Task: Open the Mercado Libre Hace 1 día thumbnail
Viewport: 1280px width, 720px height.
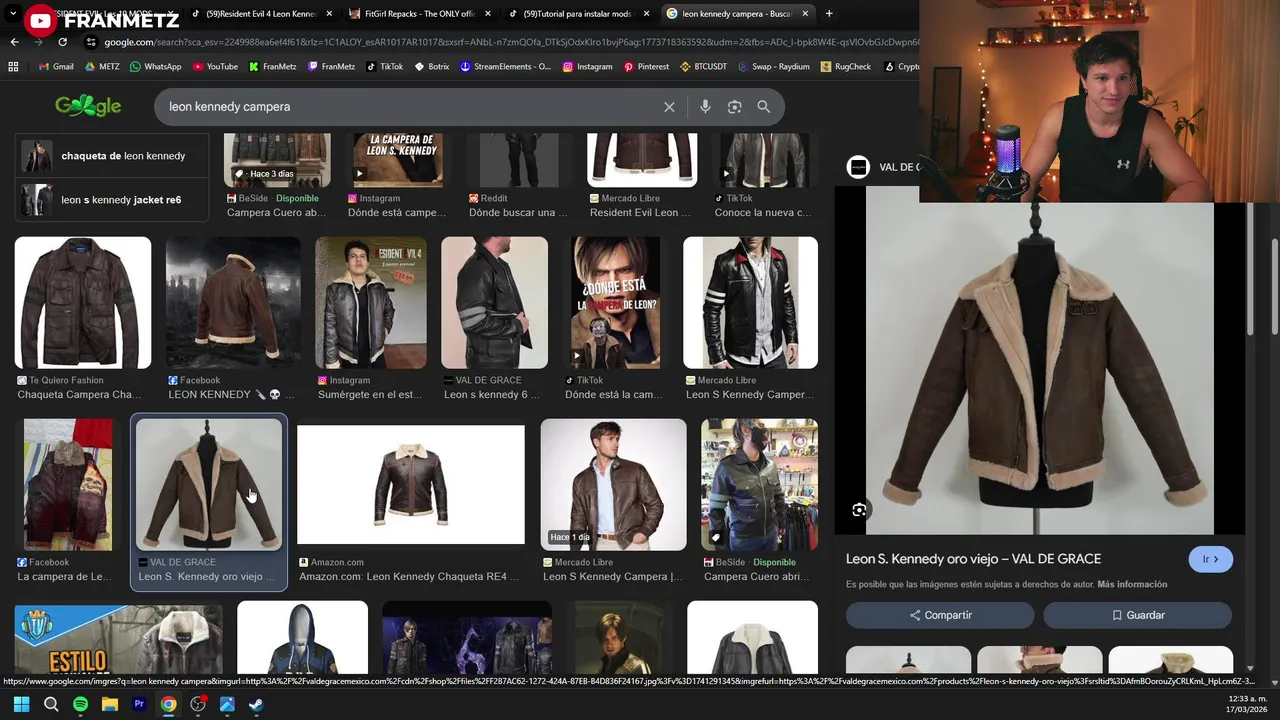Action: (613, 485)
